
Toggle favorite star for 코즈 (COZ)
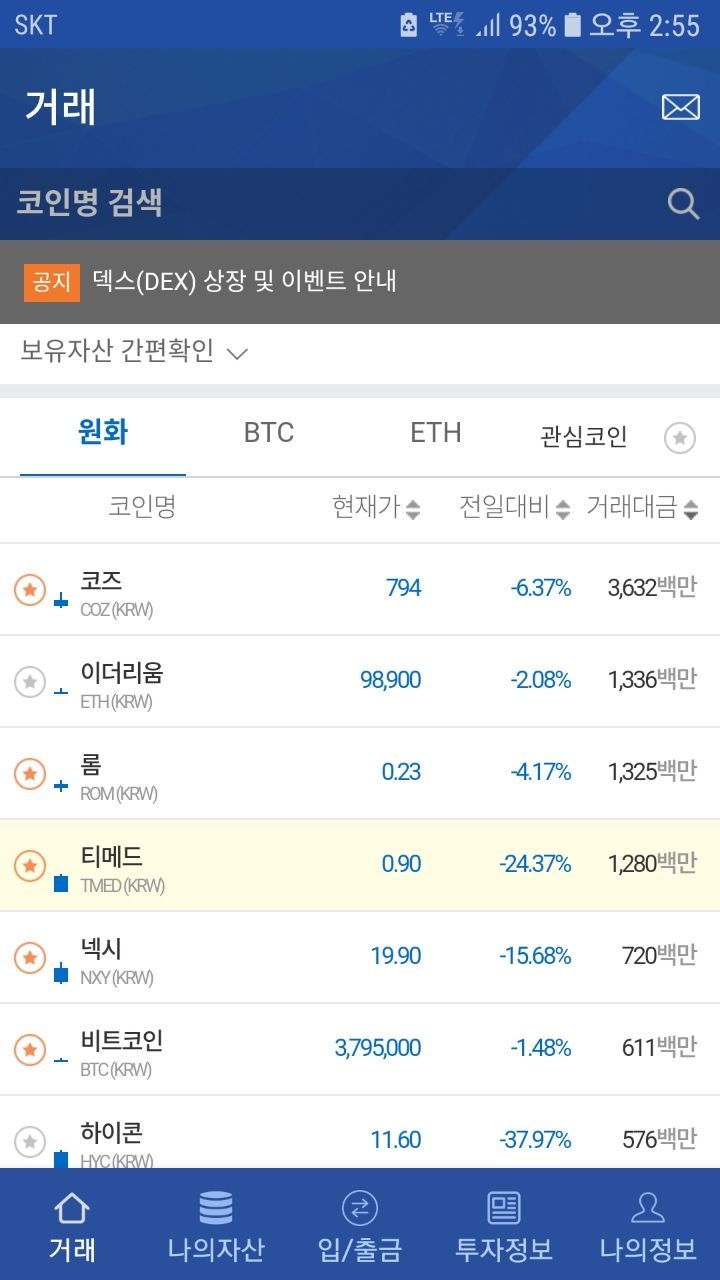pos(30,587)
